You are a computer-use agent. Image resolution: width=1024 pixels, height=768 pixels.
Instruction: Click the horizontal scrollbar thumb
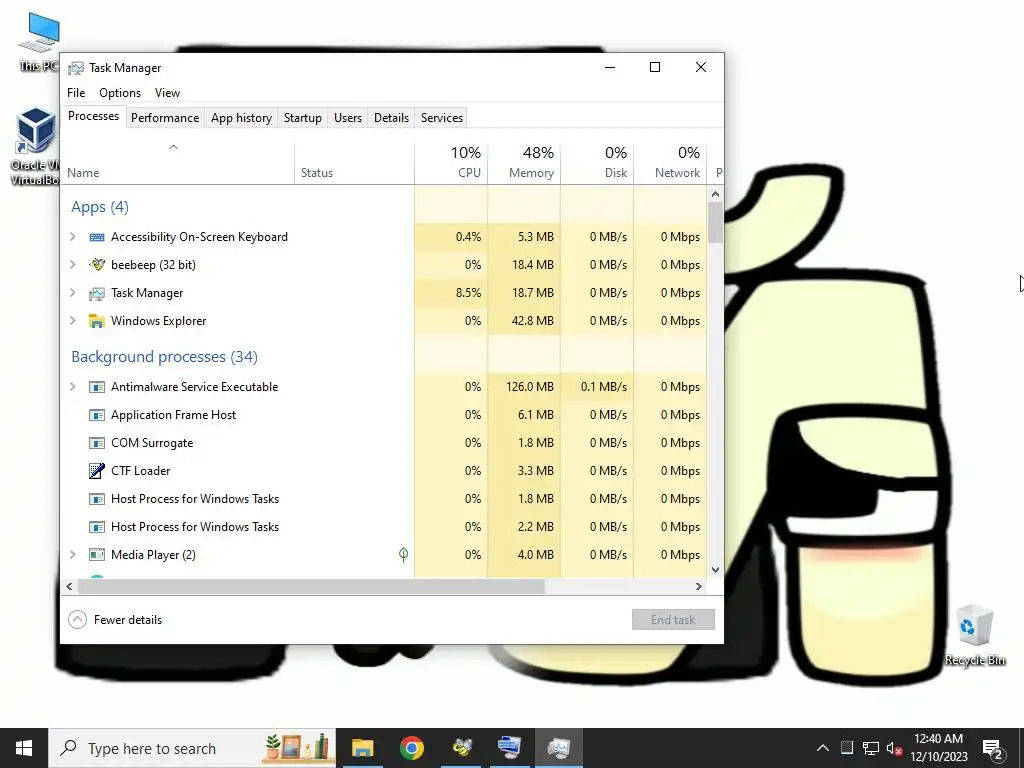tap(311, 586)
